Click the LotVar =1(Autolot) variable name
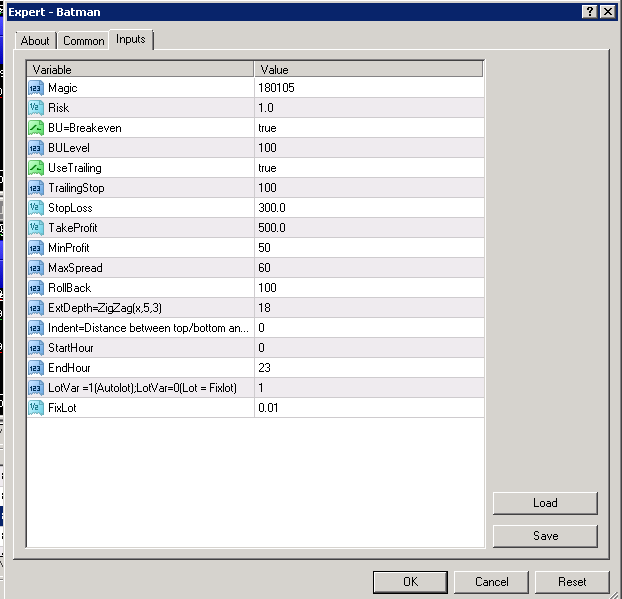This screenshot has width=622, height=599. [x=142, y=388]
